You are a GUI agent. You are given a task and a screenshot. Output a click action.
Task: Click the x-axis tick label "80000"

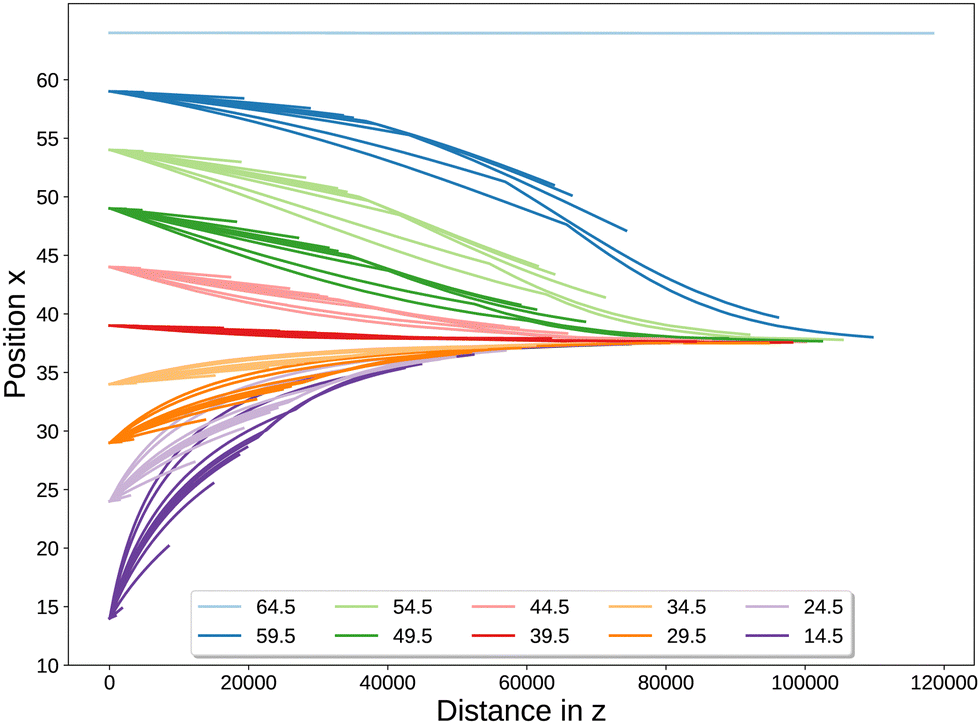tap(665, 683)
